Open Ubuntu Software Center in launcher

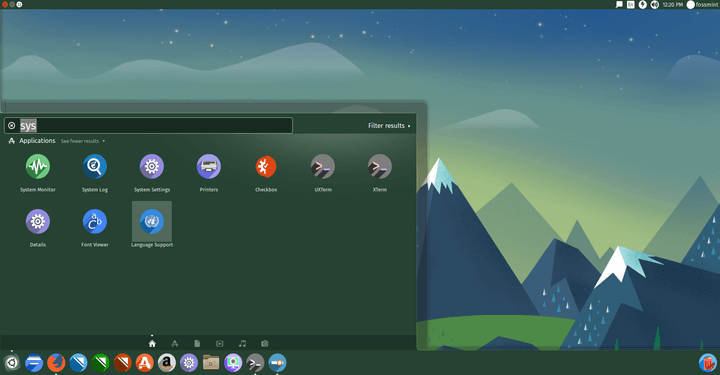(x=144, y=363)
